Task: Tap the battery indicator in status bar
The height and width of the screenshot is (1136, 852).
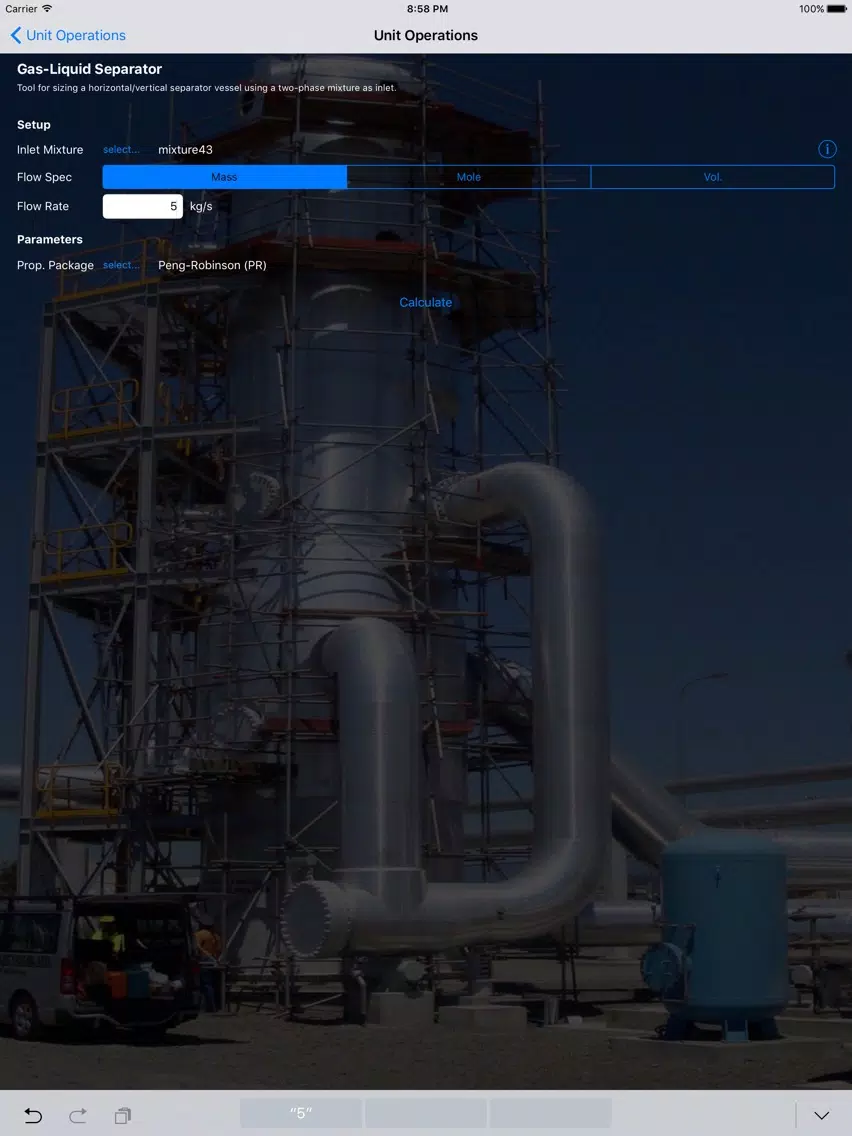Action: point(836,9)
